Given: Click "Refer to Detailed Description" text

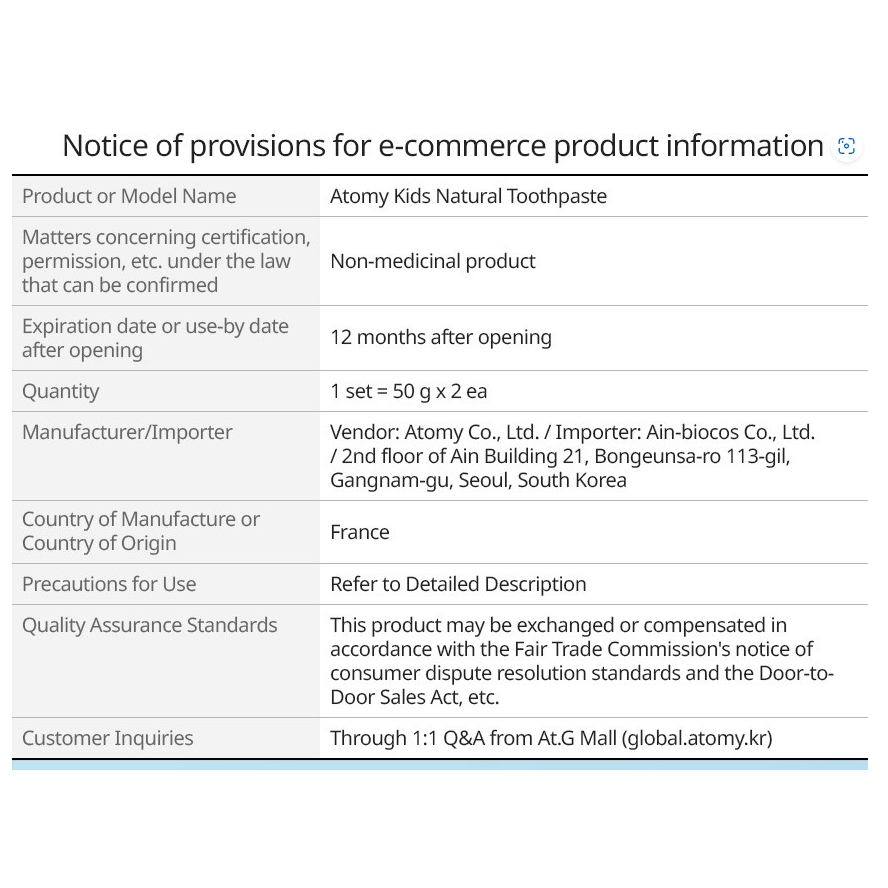Looking at the screenshot, I should coord(458,584).
